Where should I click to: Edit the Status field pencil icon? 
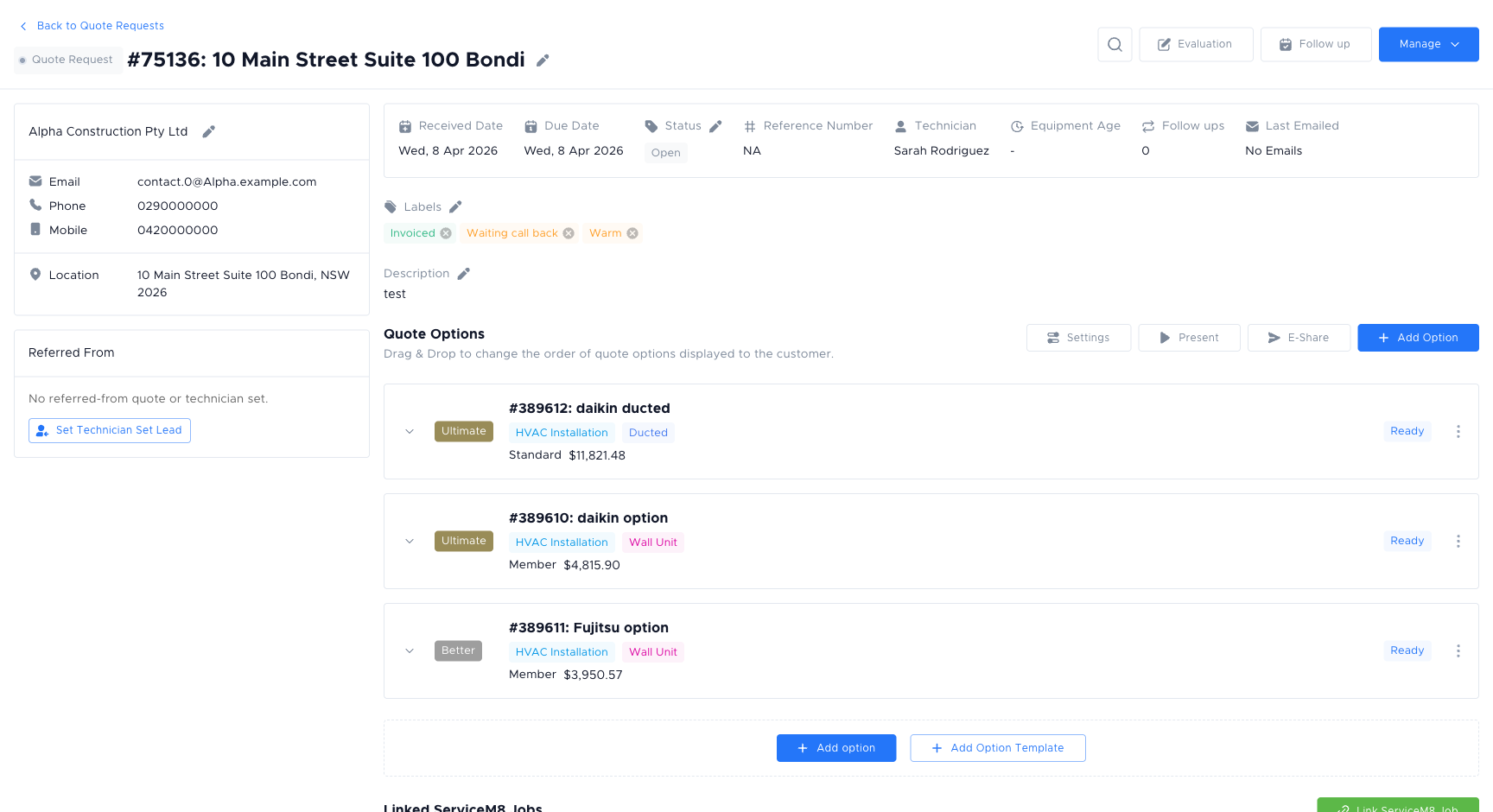point(715,126)
